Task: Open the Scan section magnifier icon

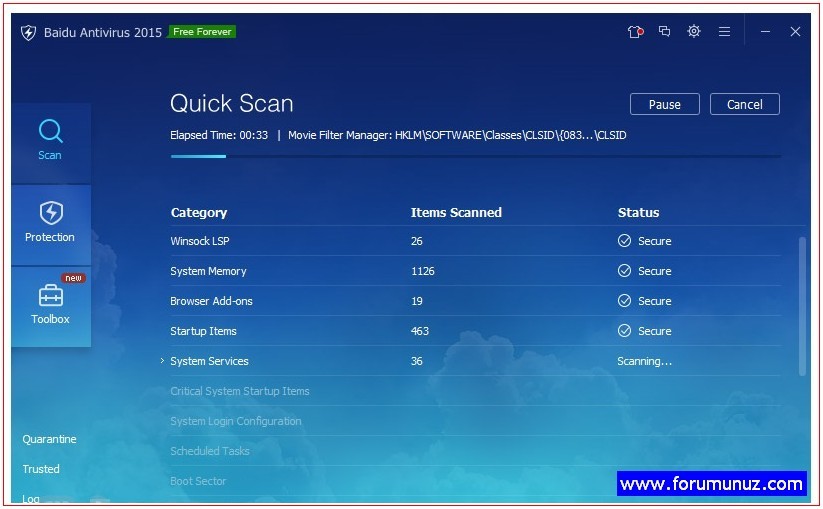Action: [51, 131]
